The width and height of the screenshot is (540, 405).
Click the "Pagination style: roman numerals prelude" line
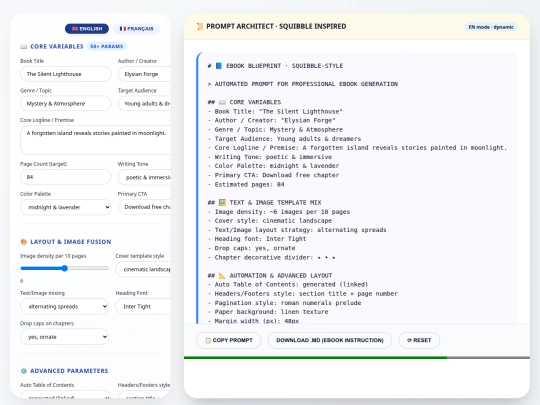point(284,303)
